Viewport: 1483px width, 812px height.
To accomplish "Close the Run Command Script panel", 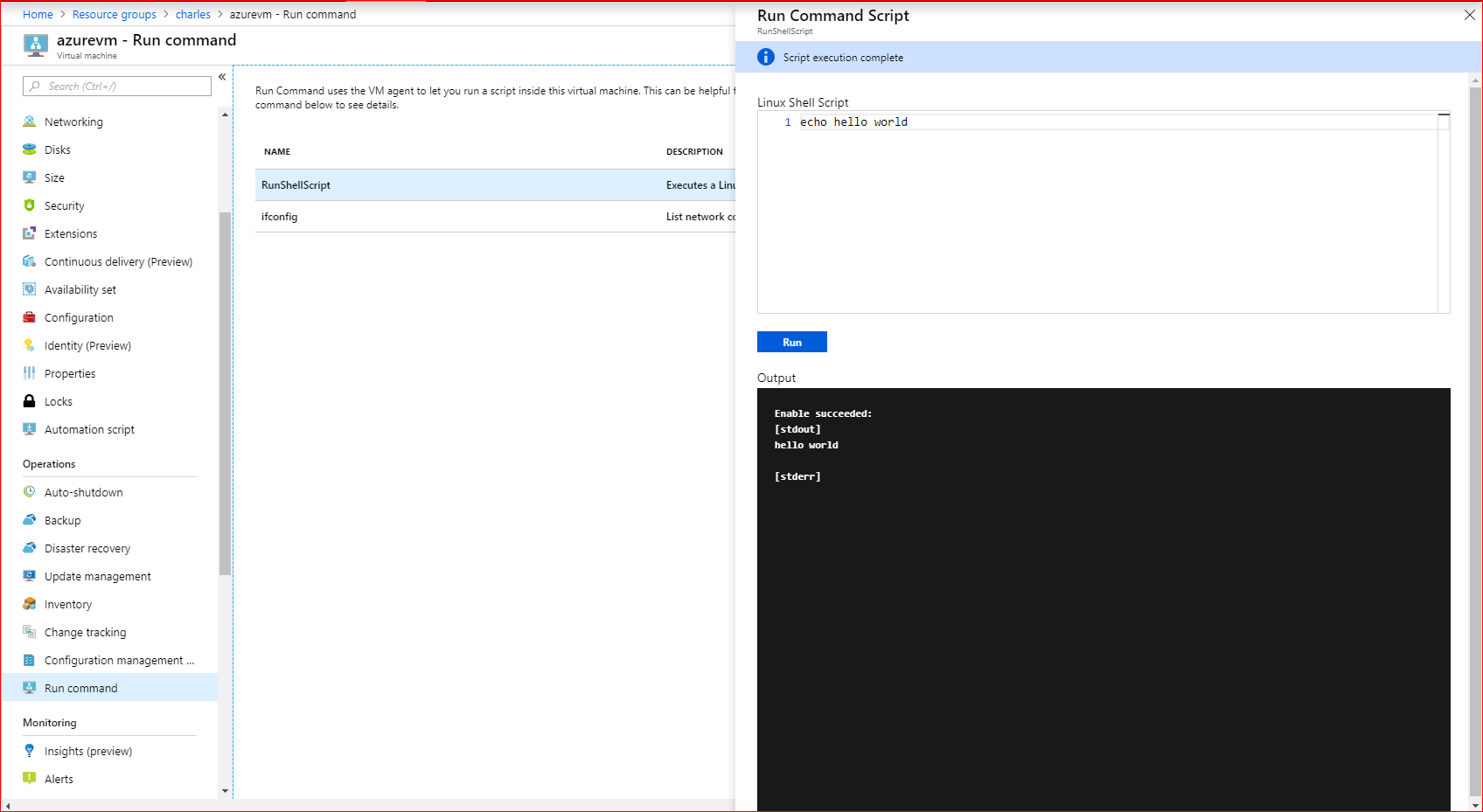I will [1469, 15].
